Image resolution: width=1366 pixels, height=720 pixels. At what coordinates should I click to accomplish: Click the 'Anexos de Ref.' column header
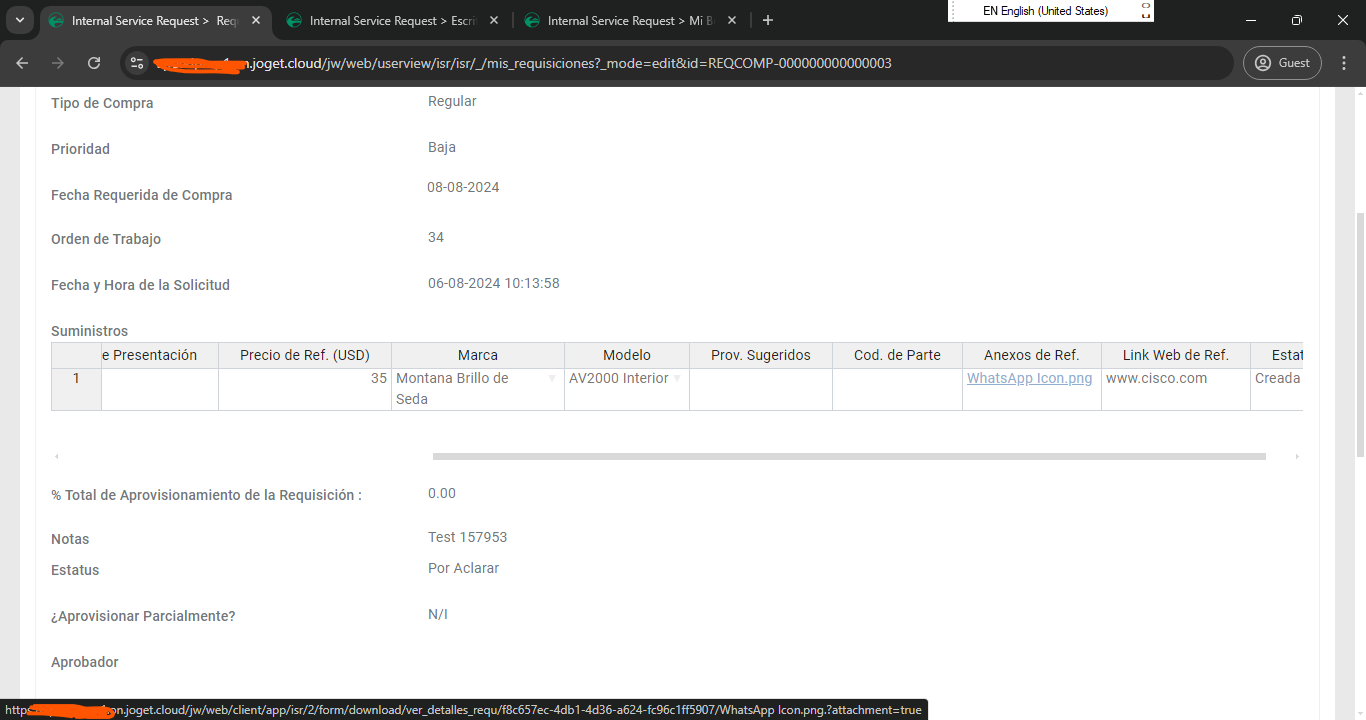tap(1032, 355)
